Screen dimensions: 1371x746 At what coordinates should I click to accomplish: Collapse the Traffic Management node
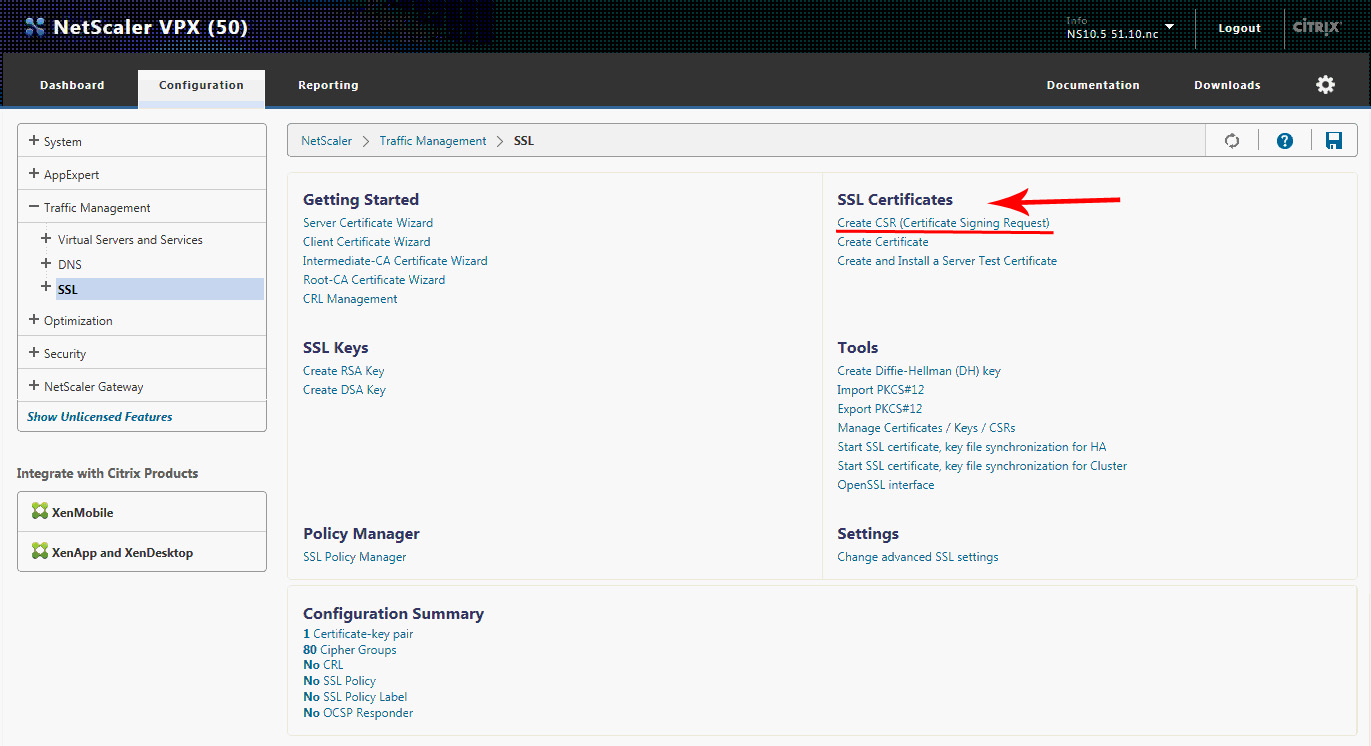(x=34, y=207)
